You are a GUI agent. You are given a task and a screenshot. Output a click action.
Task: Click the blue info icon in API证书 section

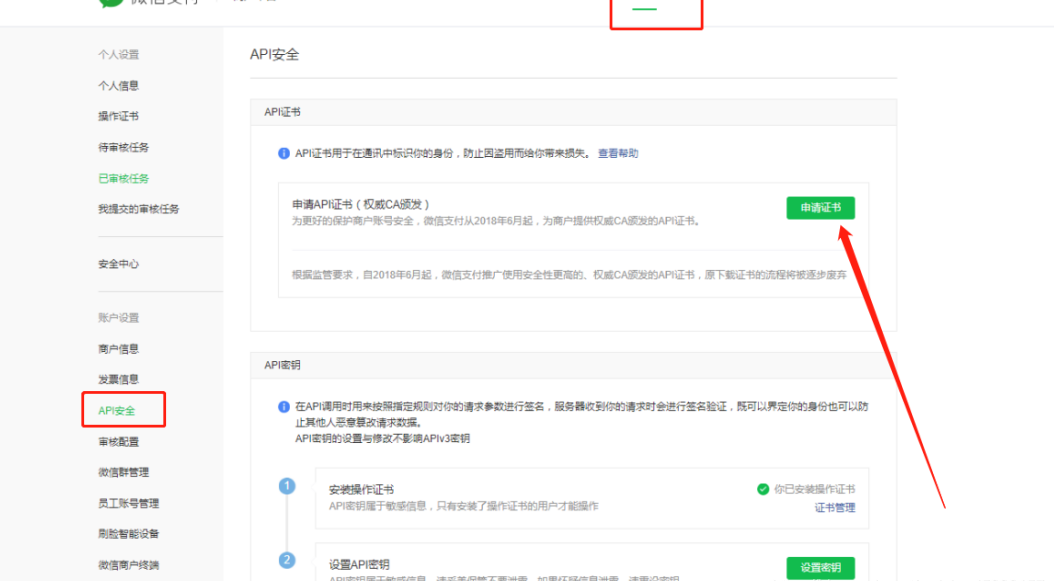(284, 154)
